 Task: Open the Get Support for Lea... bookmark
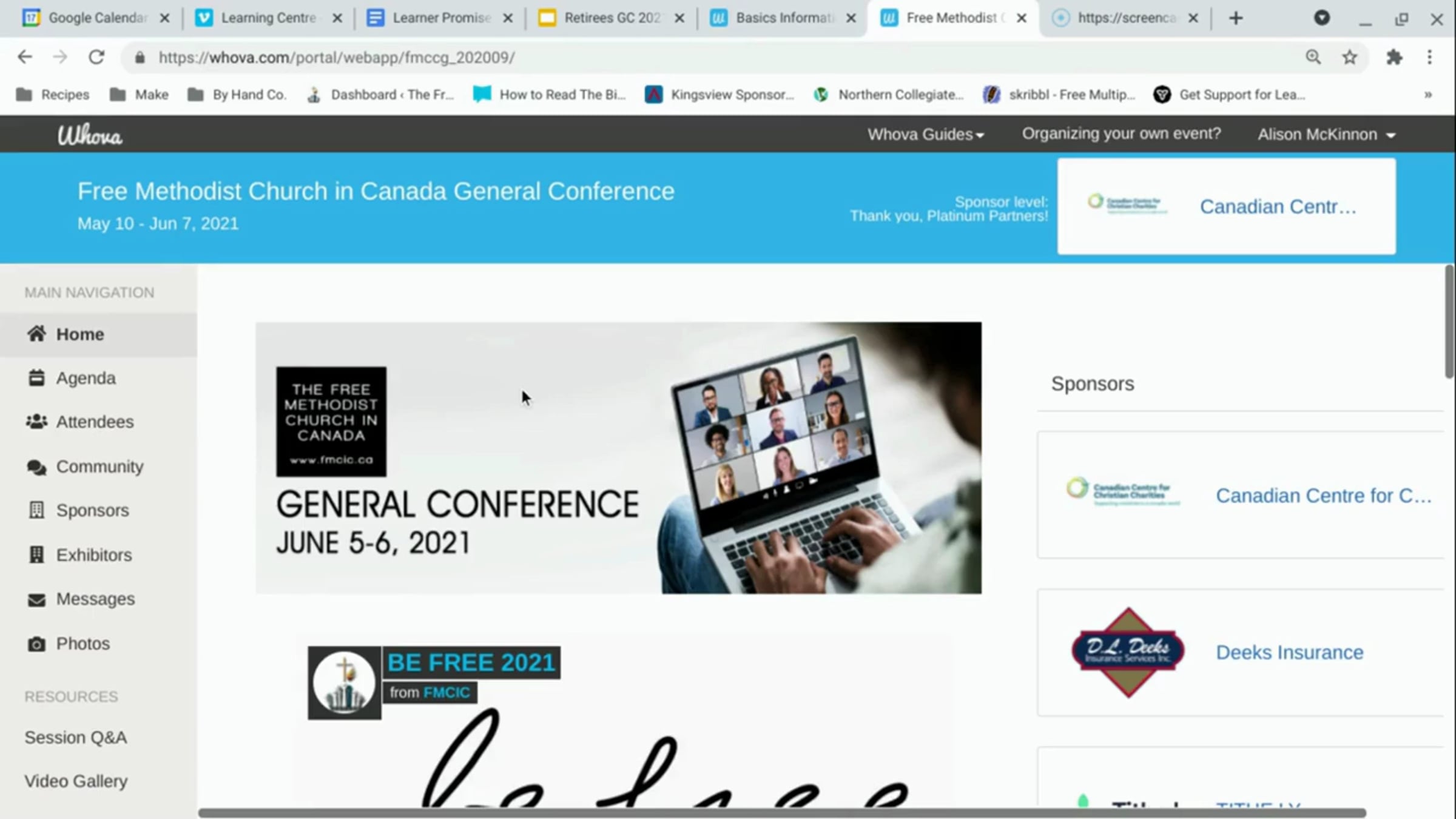[1229, 95]
